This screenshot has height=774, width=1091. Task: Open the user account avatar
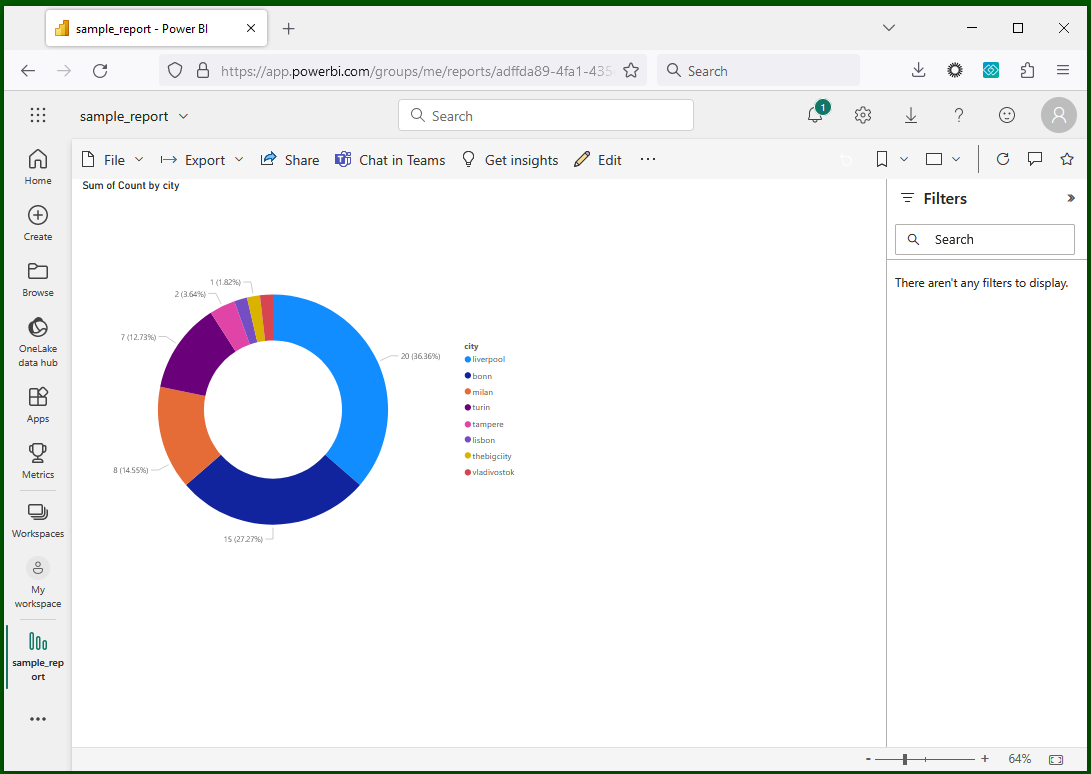click(1058, 115)
